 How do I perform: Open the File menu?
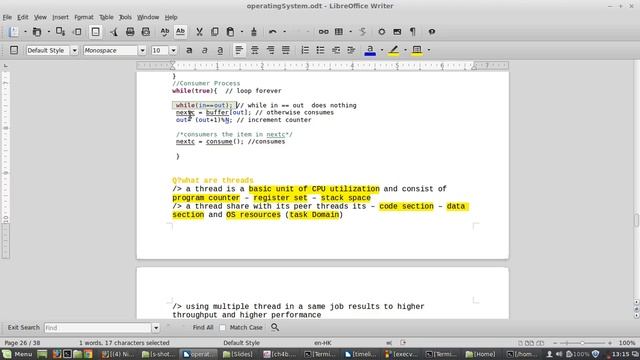pos(7,17)
